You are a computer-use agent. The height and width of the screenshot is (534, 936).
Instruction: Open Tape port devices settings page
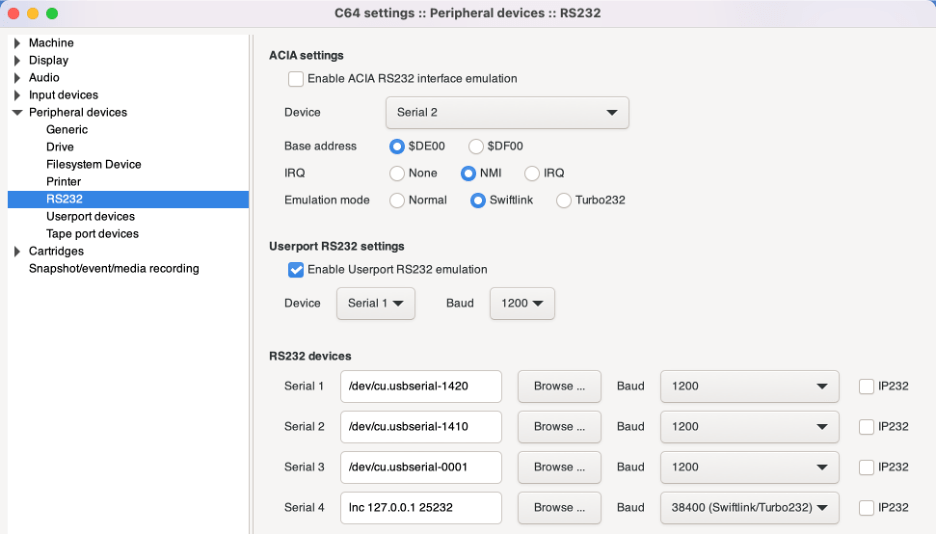pos(92,234)
